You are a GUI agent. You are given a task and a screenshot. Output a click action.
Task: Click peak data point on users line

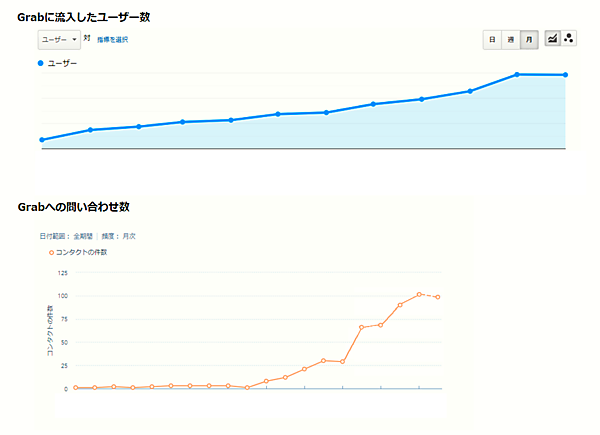(x=517, y=74)
